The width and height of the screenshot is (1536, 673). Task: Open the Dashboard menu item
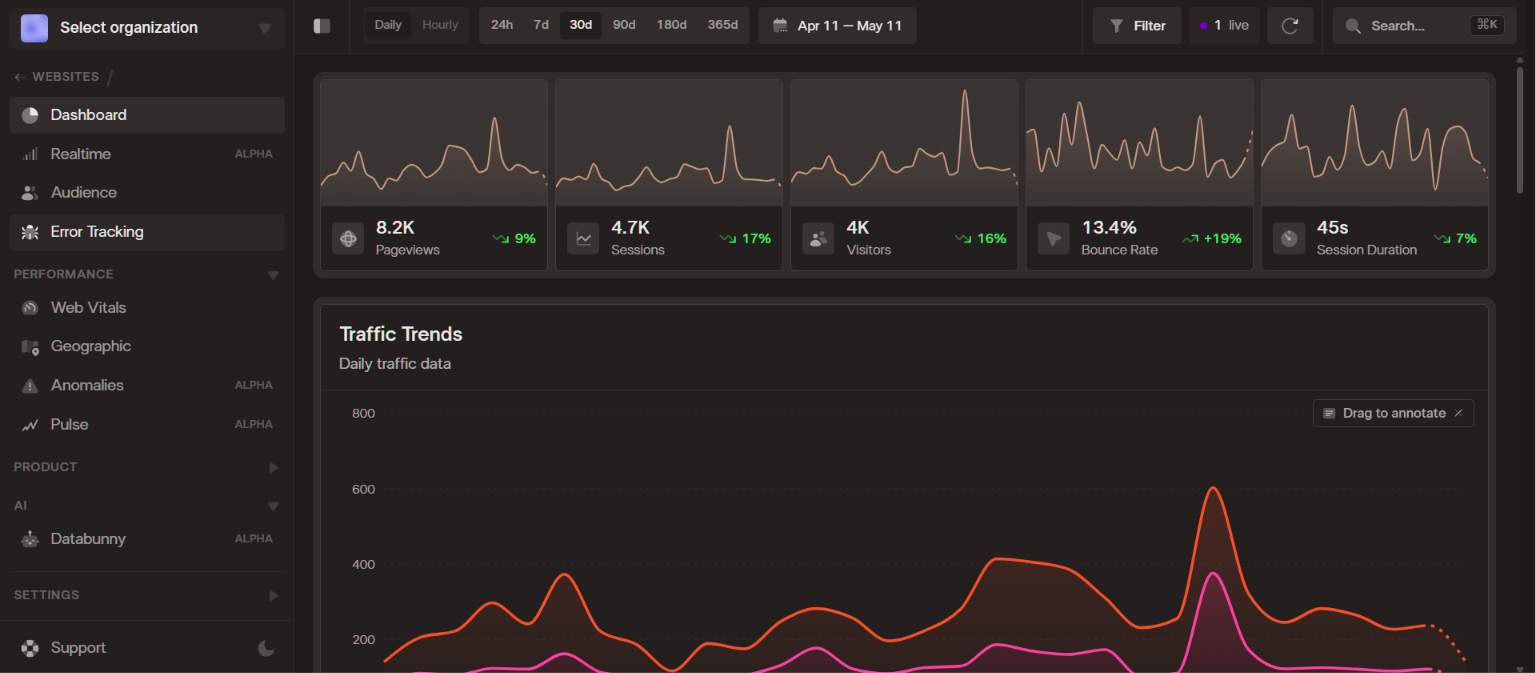tap(147, 115)
